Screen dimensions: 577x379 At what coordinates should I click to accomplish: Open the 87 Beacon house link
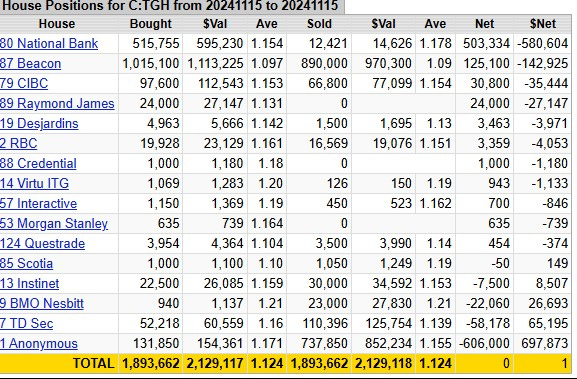click(x=31, y=63)
